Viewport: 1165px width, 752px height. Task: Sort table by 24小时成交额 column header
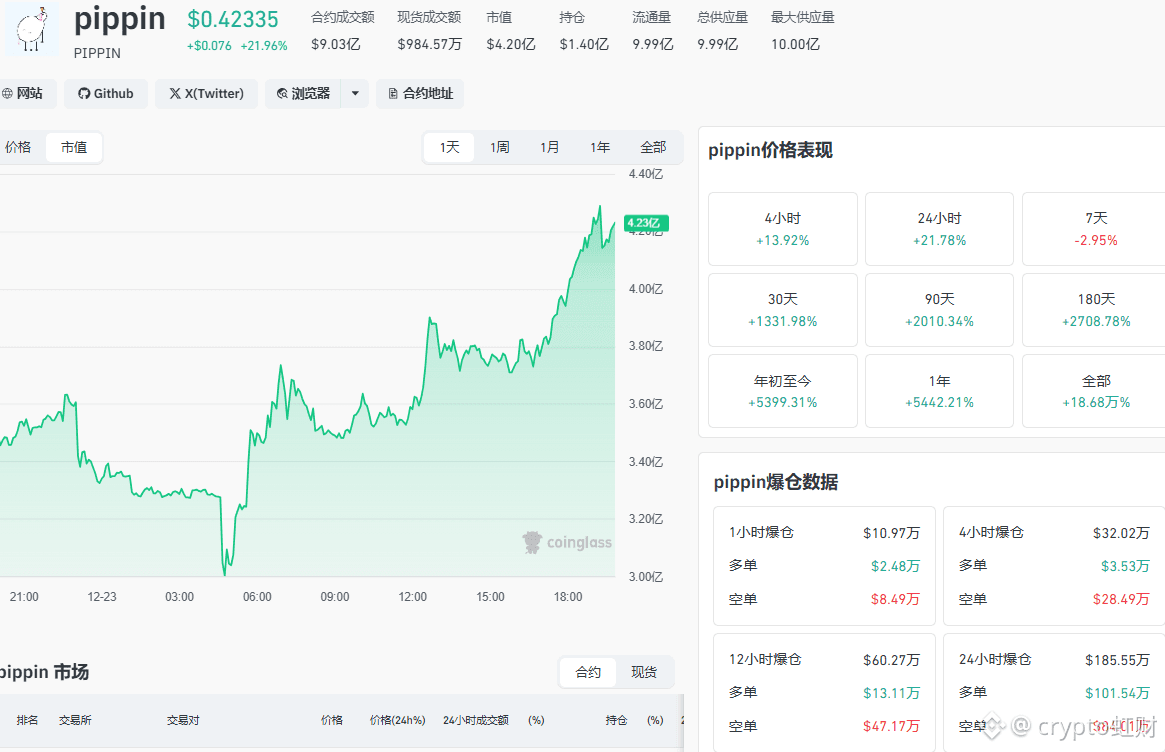pyautogui.click(x=475, y=721)
